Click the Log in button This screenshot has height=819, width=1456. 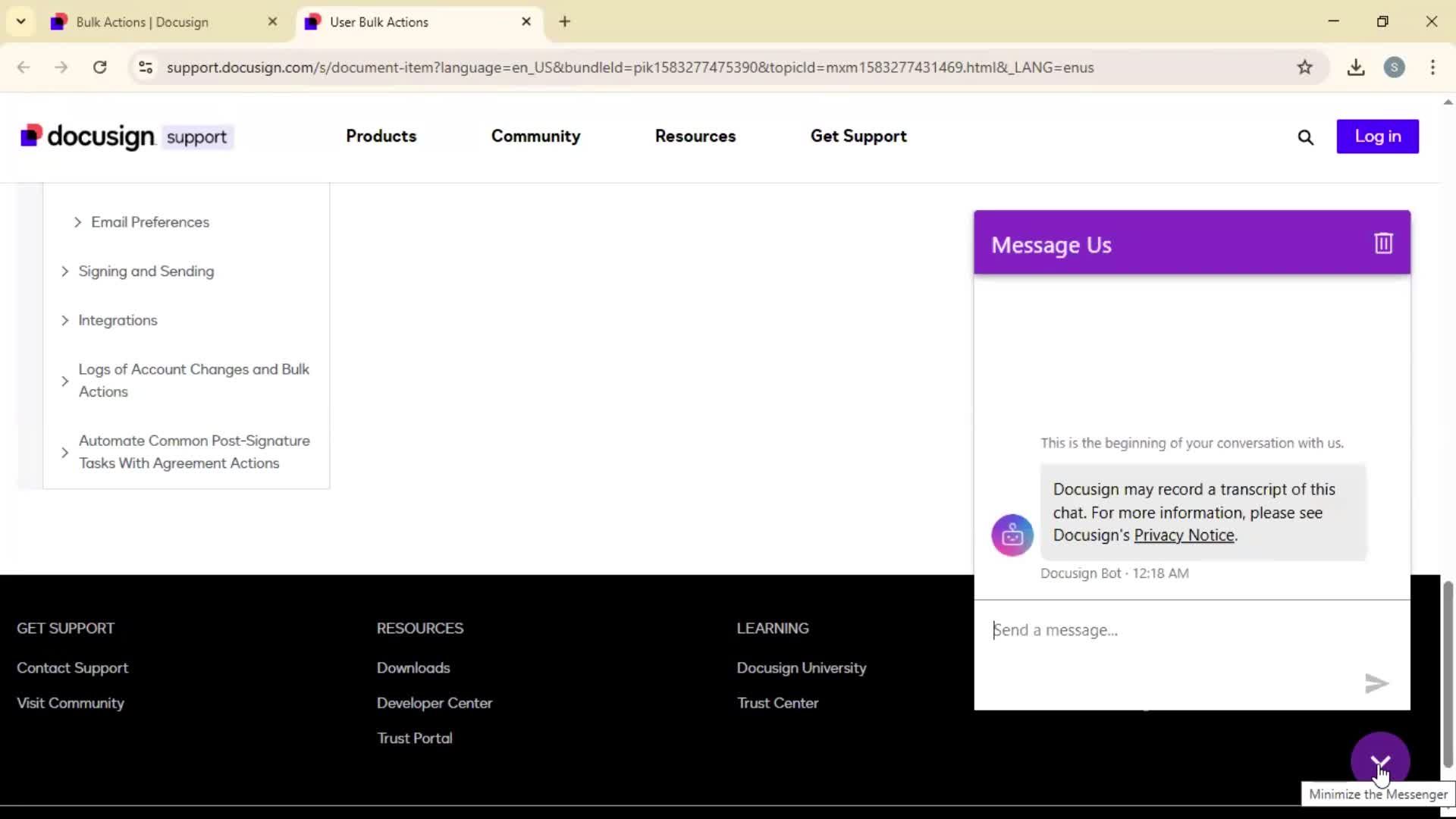coord(1377,136)
